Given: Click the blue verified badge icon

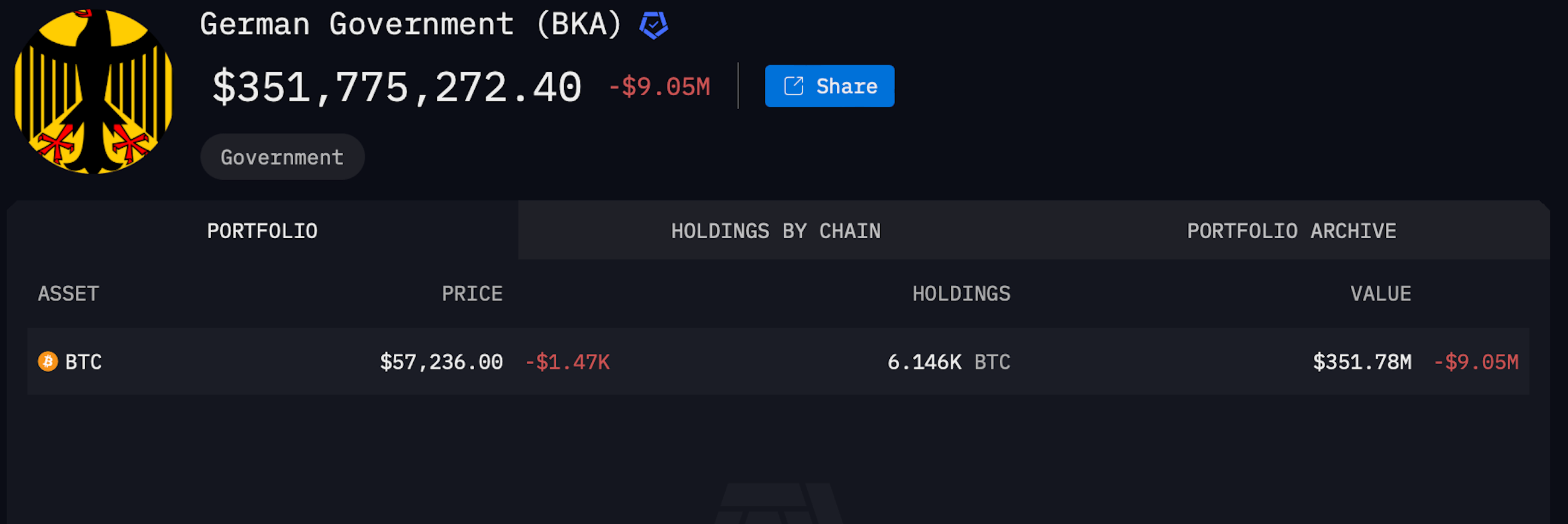Looking at the screenshot, I should [654, 25].
